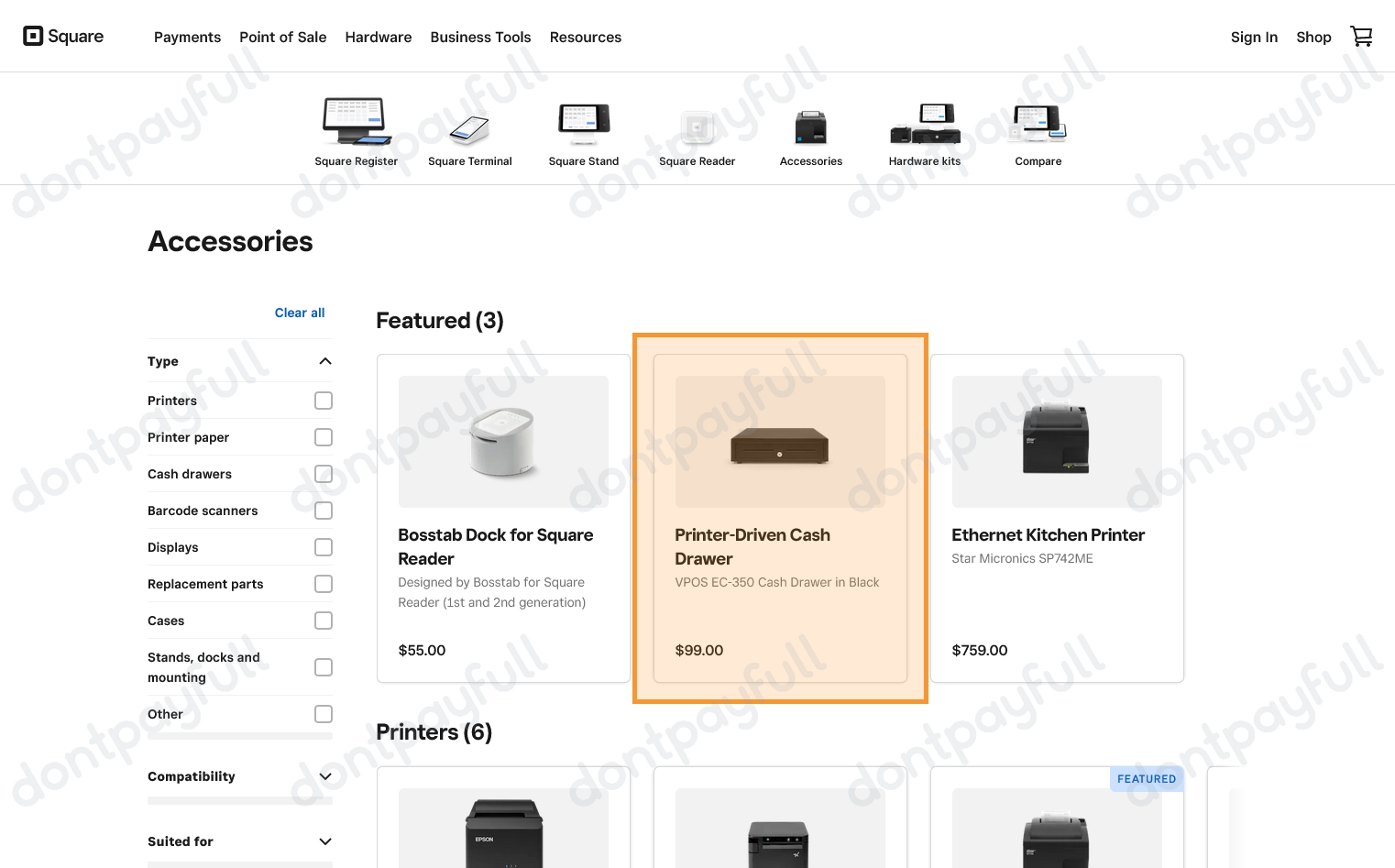This screenshot has height=868, width=1395.
Task: Expand the Suited for section
Action: tap(324, 841)
